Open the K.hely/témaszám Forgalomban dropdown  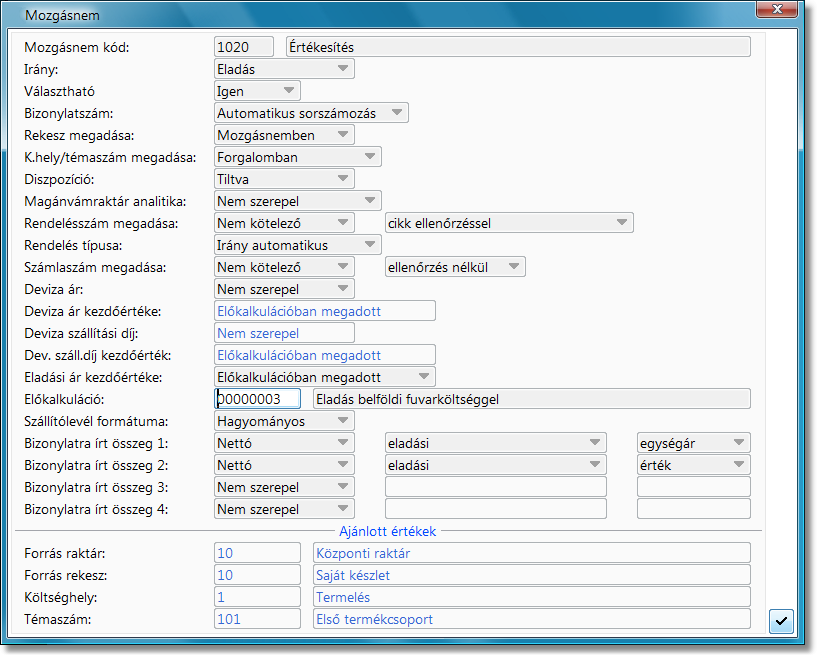point(370,157)
